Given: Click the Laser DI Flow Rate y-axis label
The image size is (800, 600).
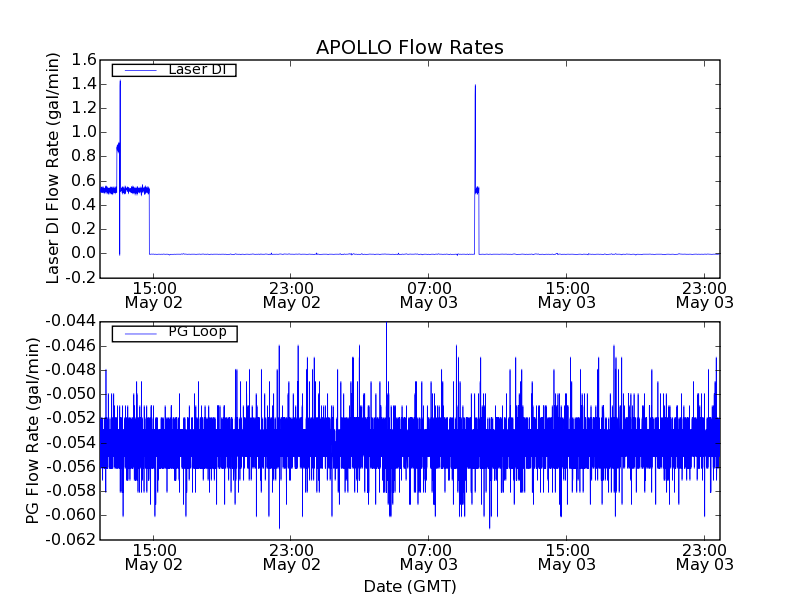Looking at the screenshot, I should point(54,167).
